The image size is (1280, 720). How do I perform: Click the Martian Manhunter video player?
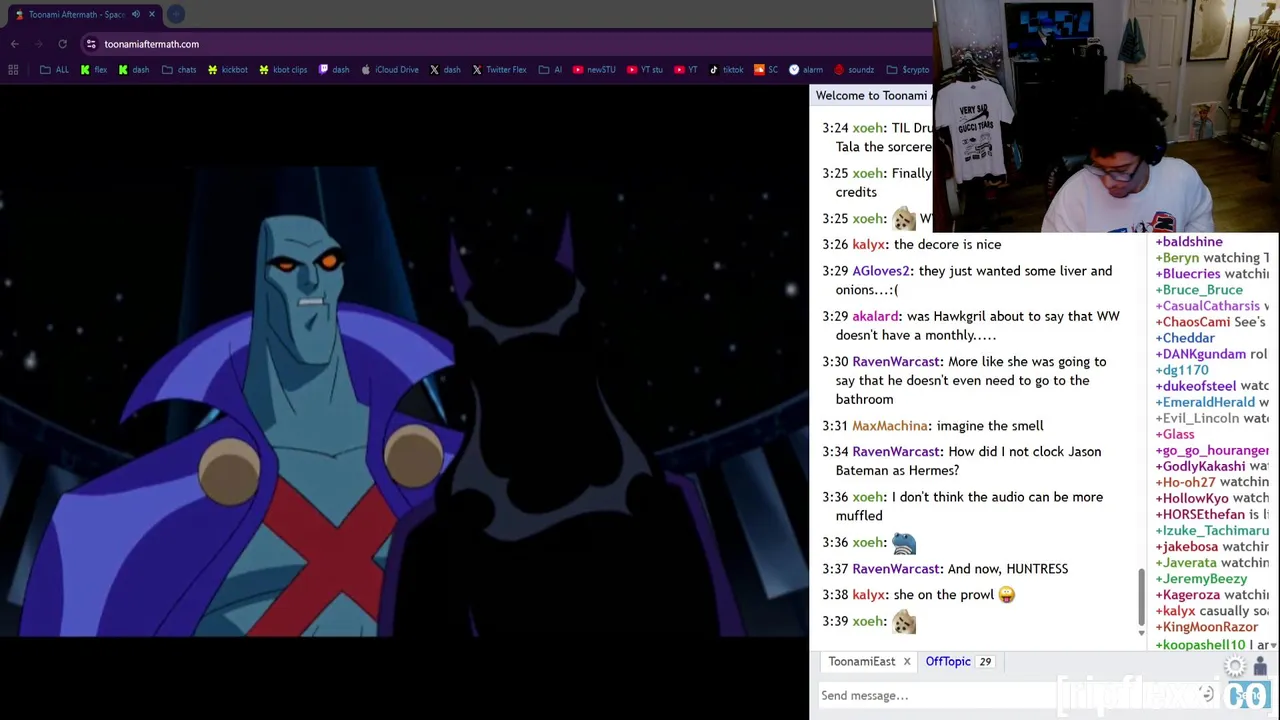coord(404,402)
